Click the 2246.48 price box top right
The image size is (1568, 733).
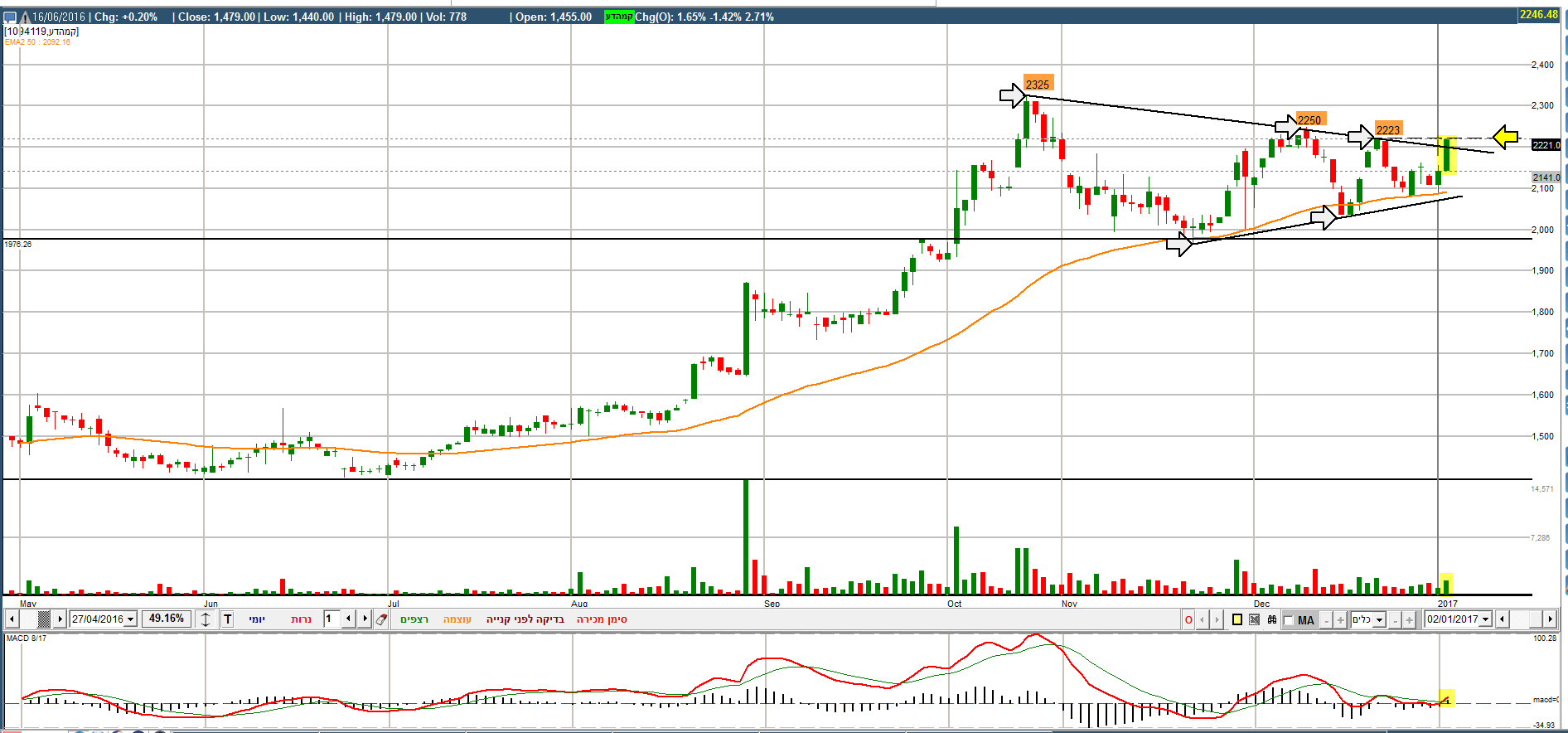pos(1539,14)
